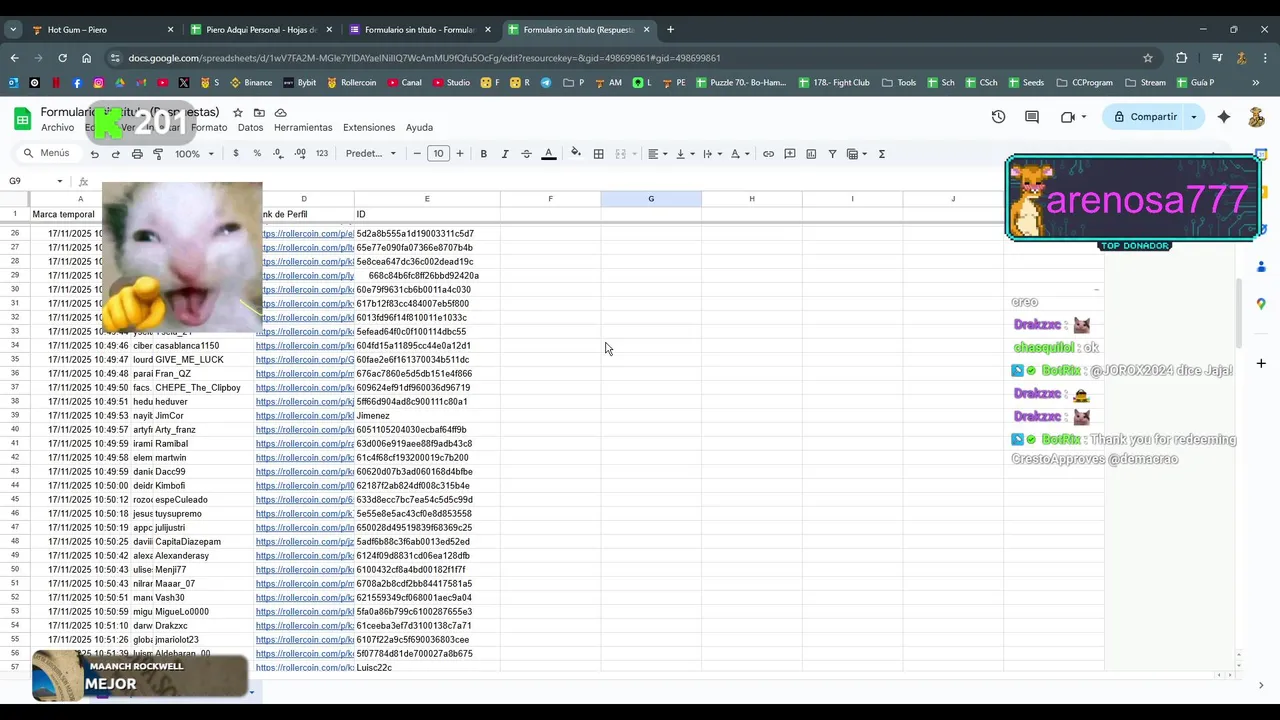Create a filter with the funnel icon
The width and height of the screenshot is (1280, 720).
click(x=832, y=154)
